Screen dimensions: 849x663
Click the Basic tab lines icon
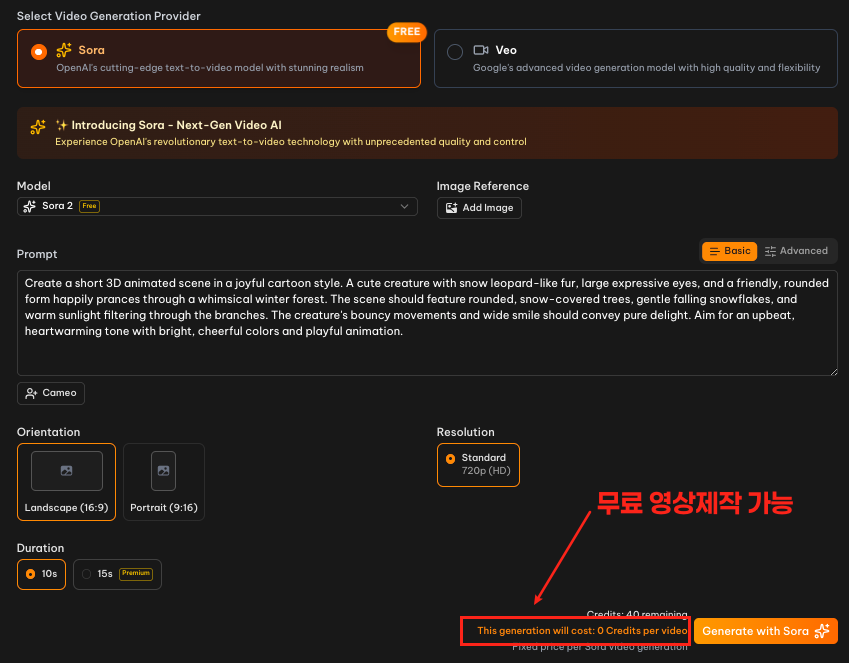click(x=715, y=251)
